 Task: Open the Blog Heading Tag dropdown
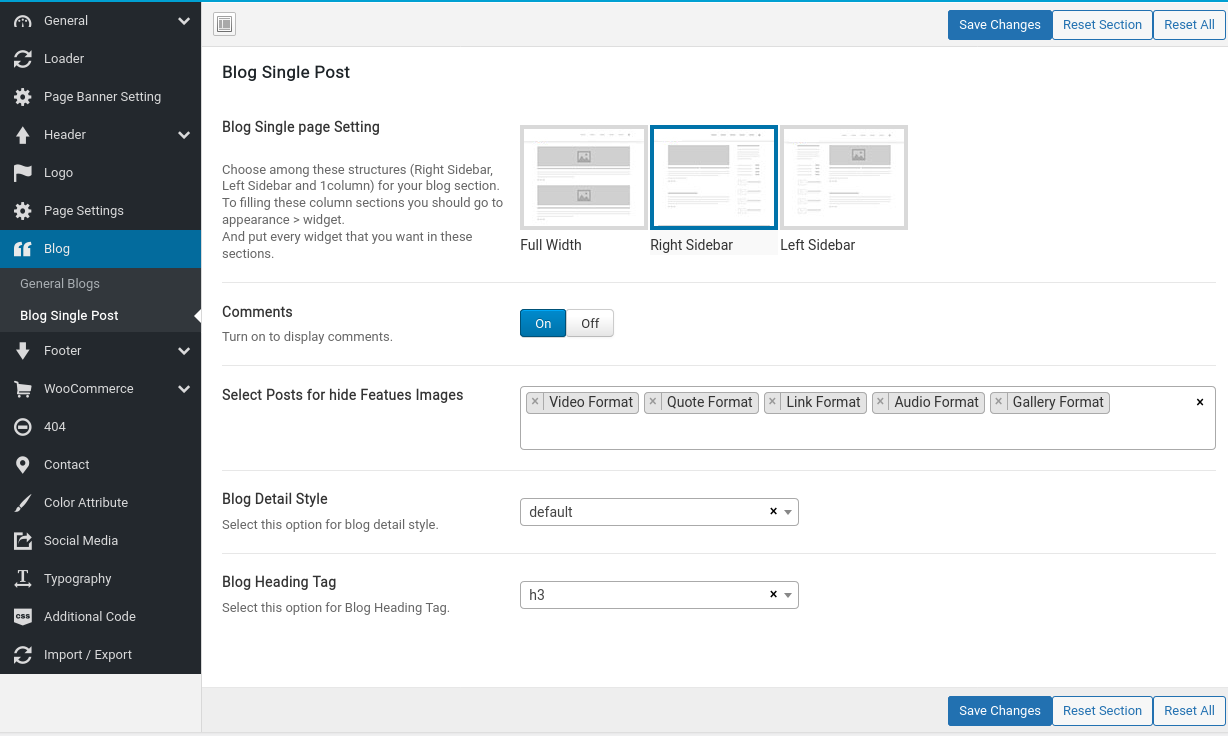[x=659, y=595]
